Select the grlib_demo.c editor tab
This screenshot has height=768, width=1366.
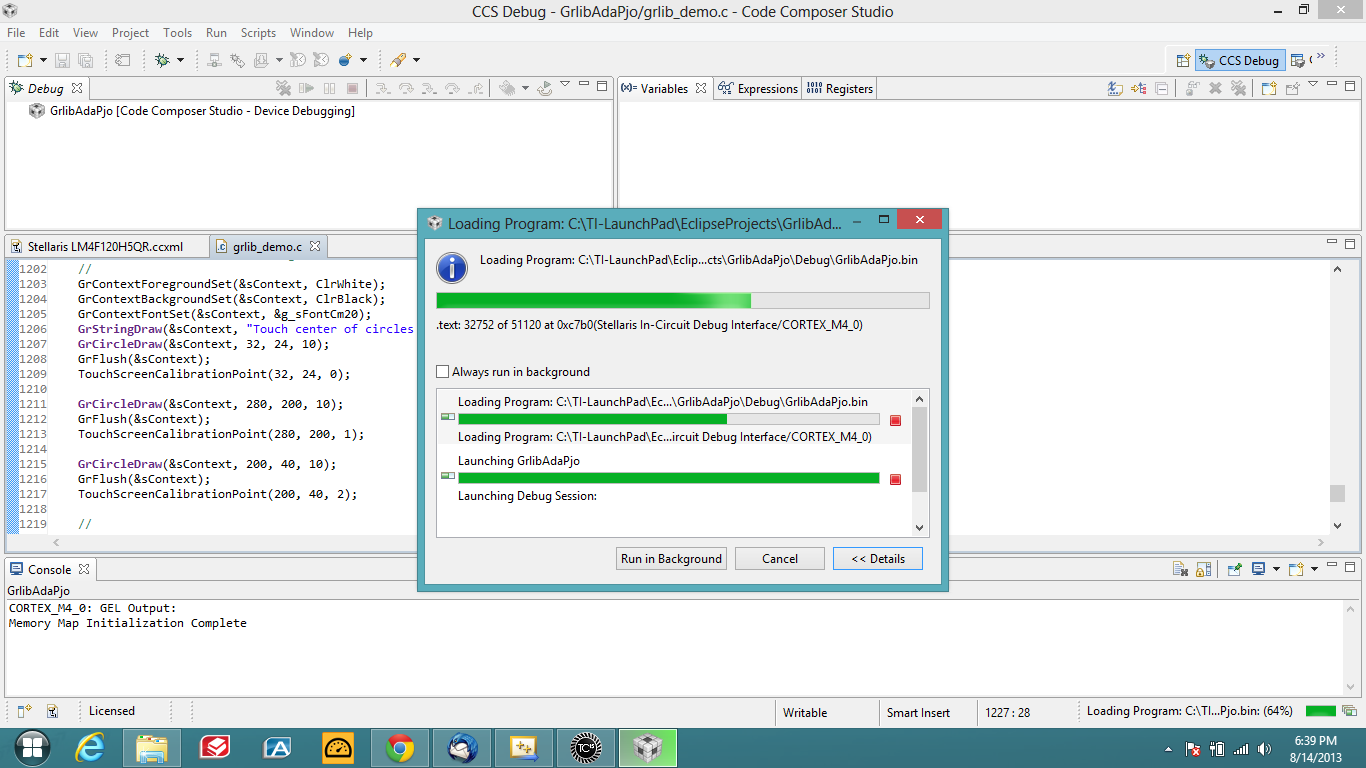tap(267, 246)
